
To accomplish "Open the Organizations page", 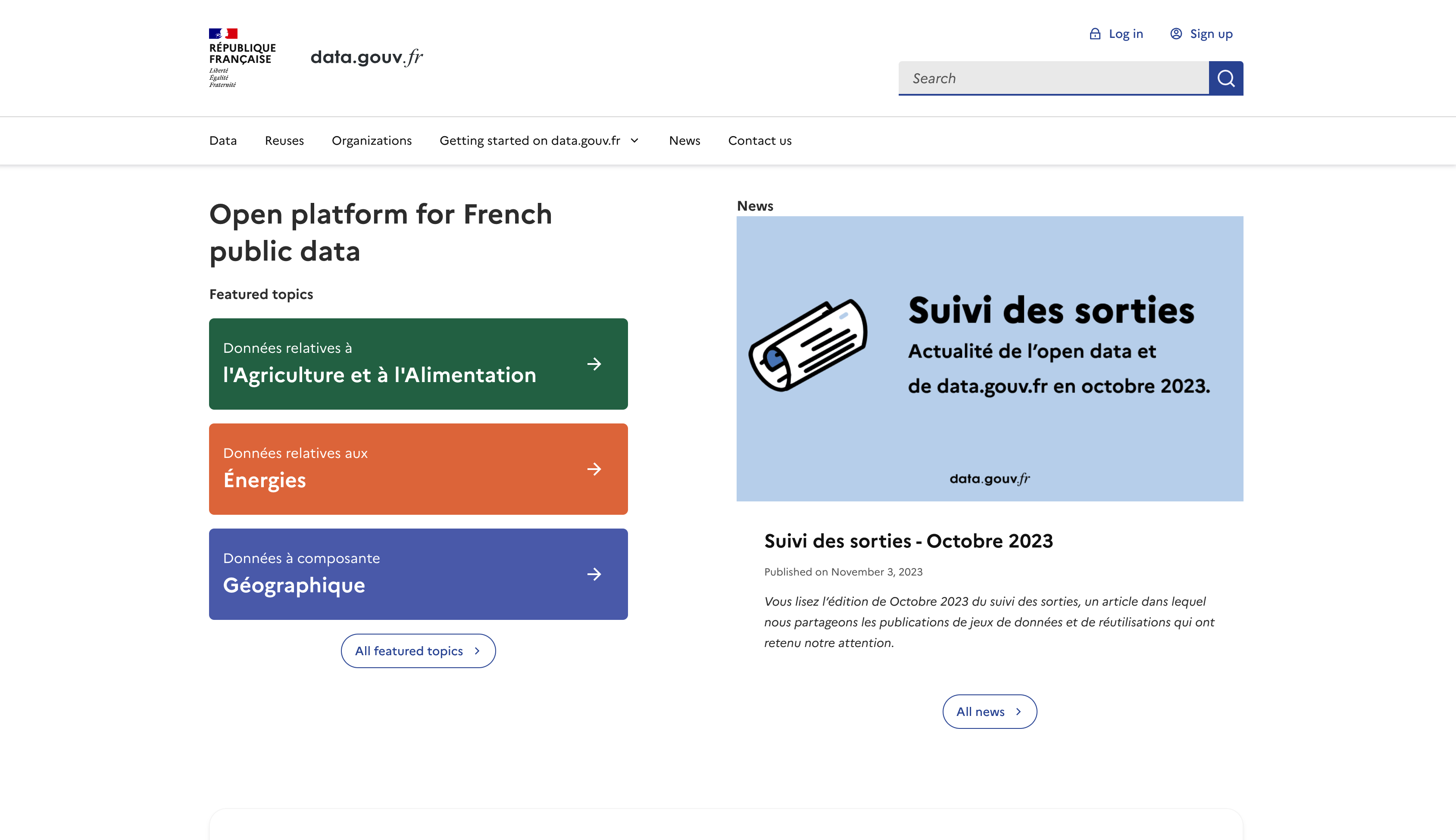I will [372, 141].
